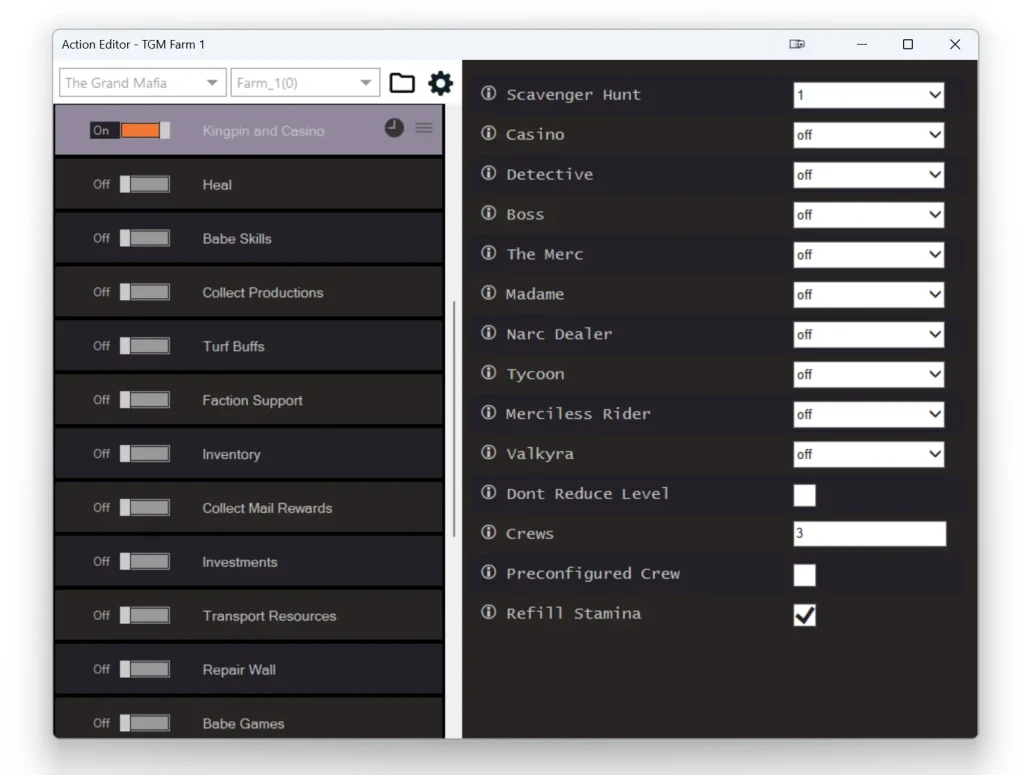Maximize the Action Editor window
The width and height of the screenshot is (1024, 775).
(x=908, y=44)
